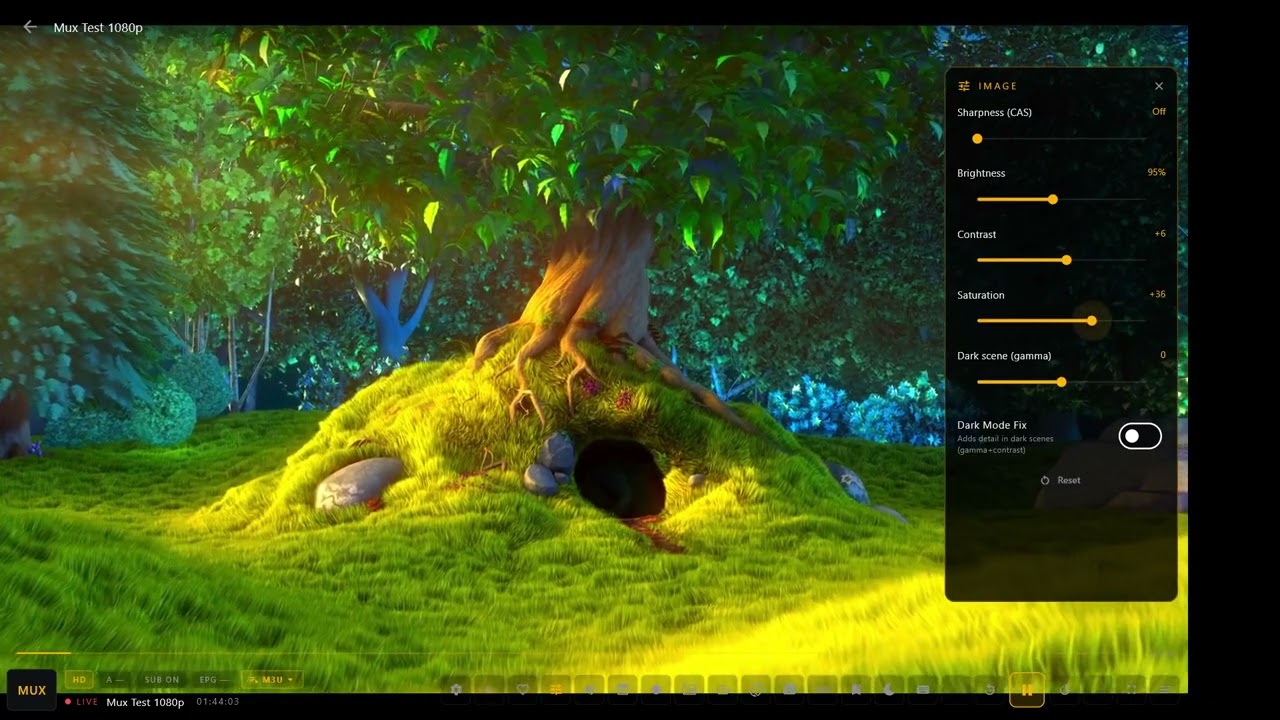This screenshot has width=1280, height=720.
Task: Click the Brightness slider handle
Action: click(1053, 200)
